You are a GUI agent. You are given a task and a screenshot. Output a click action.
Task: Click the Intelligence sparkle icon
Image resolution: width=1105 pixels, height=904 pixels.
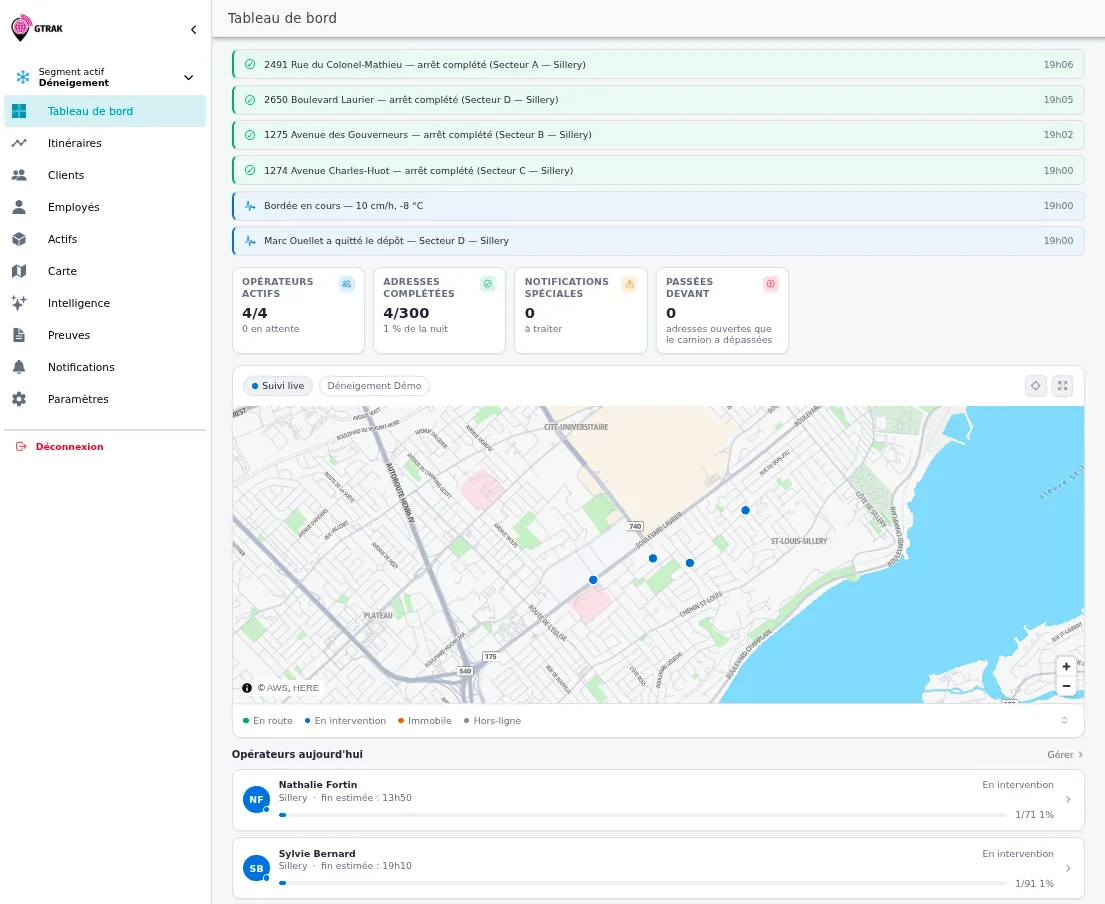click(x=19, y=303)
